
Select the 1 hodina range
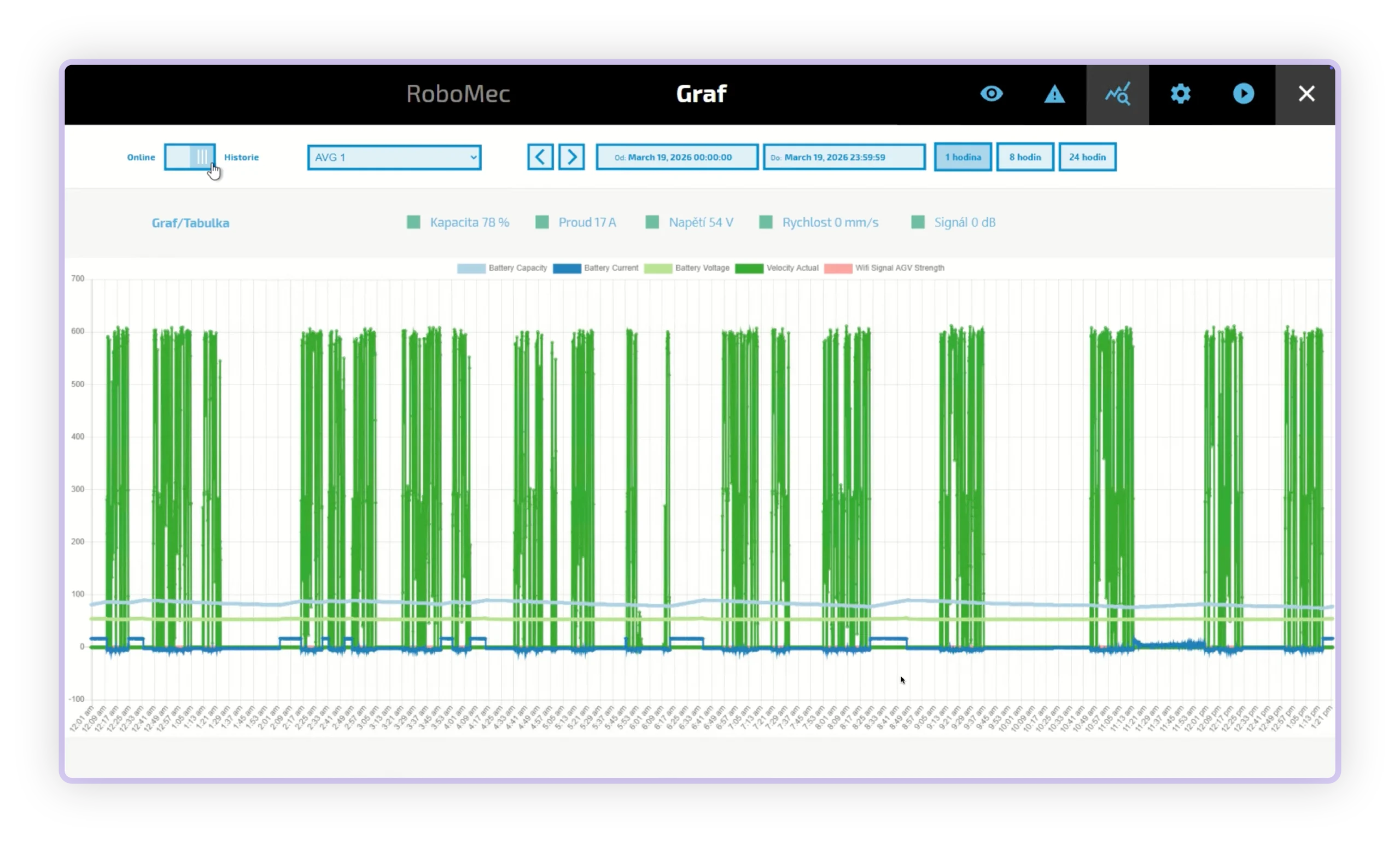tap(962, 157)
